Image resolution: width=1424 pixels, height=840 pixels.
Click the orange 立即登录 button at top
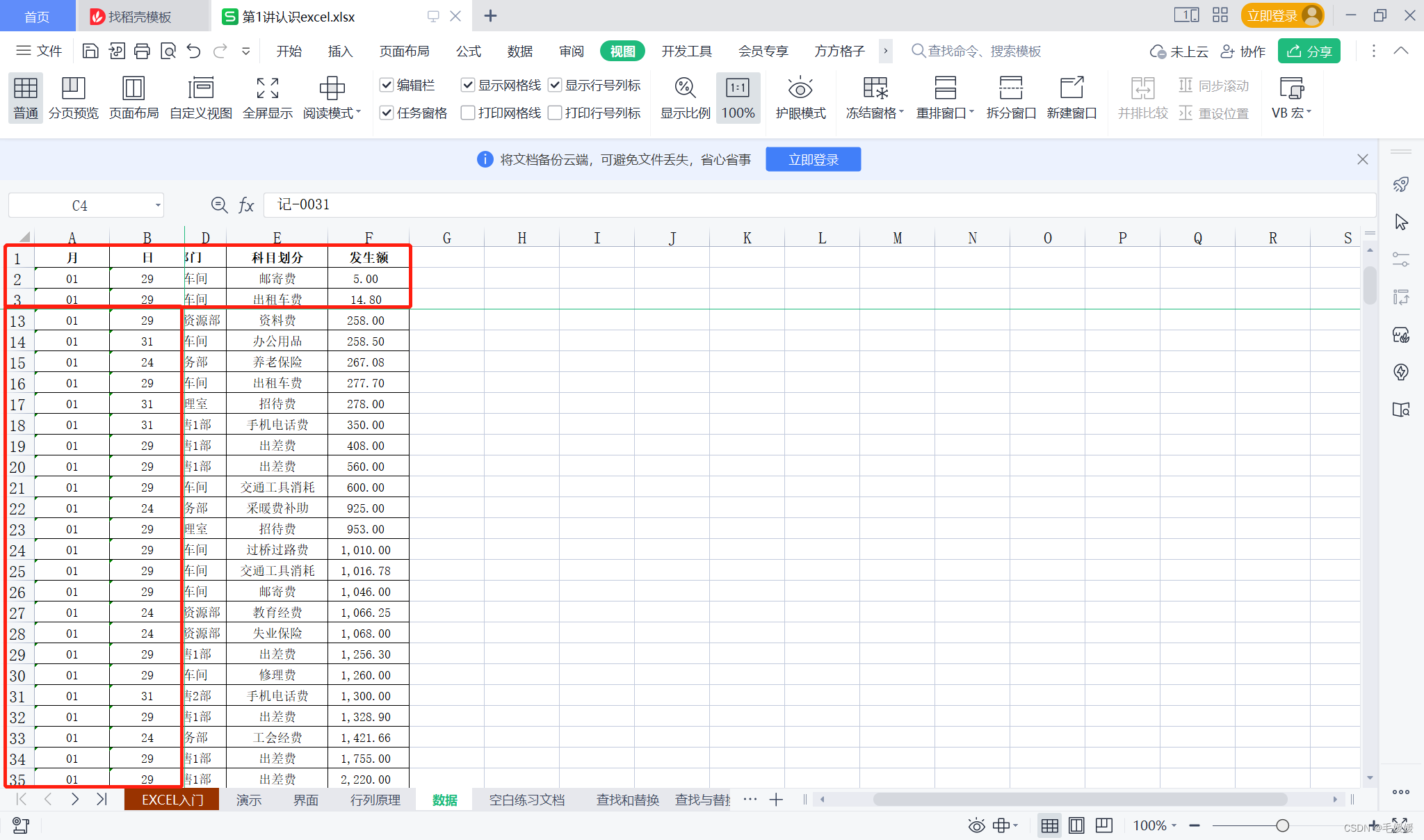tap(1282, 15)
